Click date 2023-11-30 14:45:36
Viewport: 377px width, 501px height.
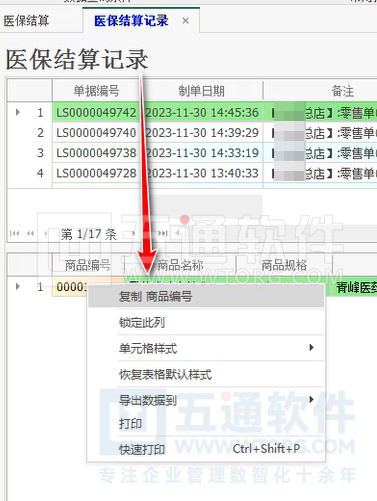point(202,112)
